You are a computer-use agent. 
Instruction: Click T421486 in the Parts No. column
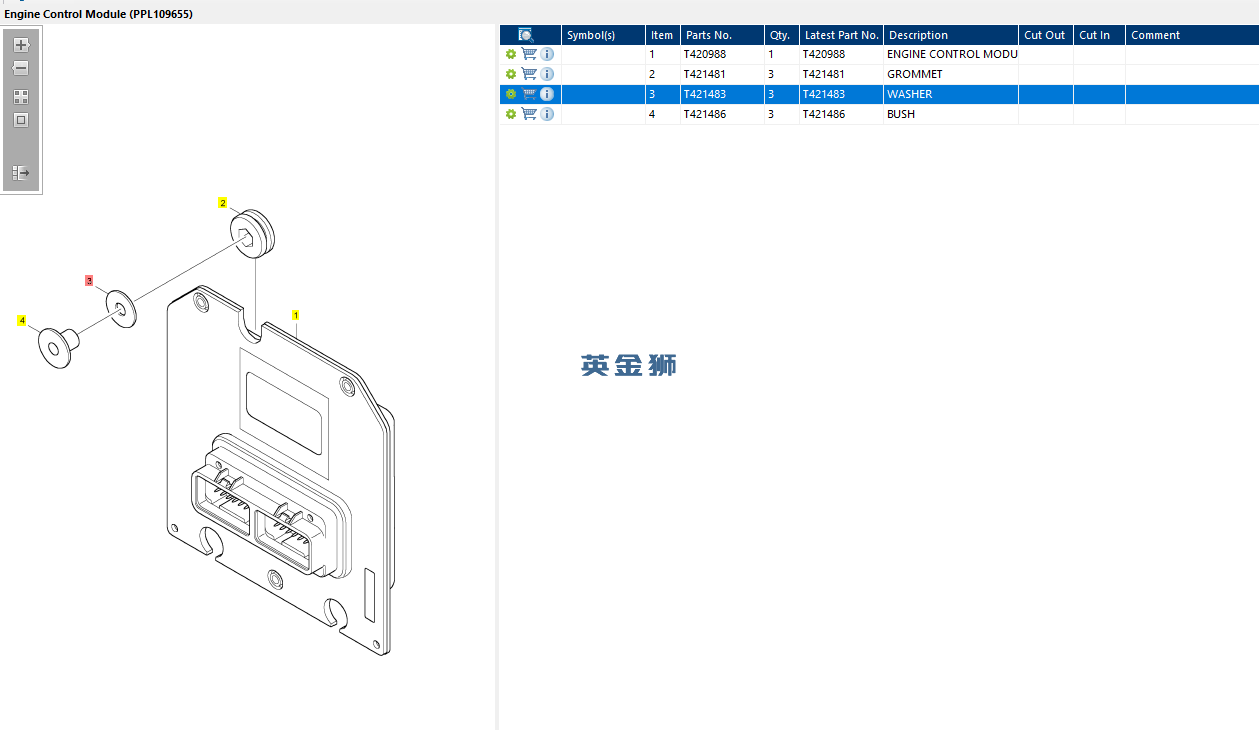pos(705,114)
